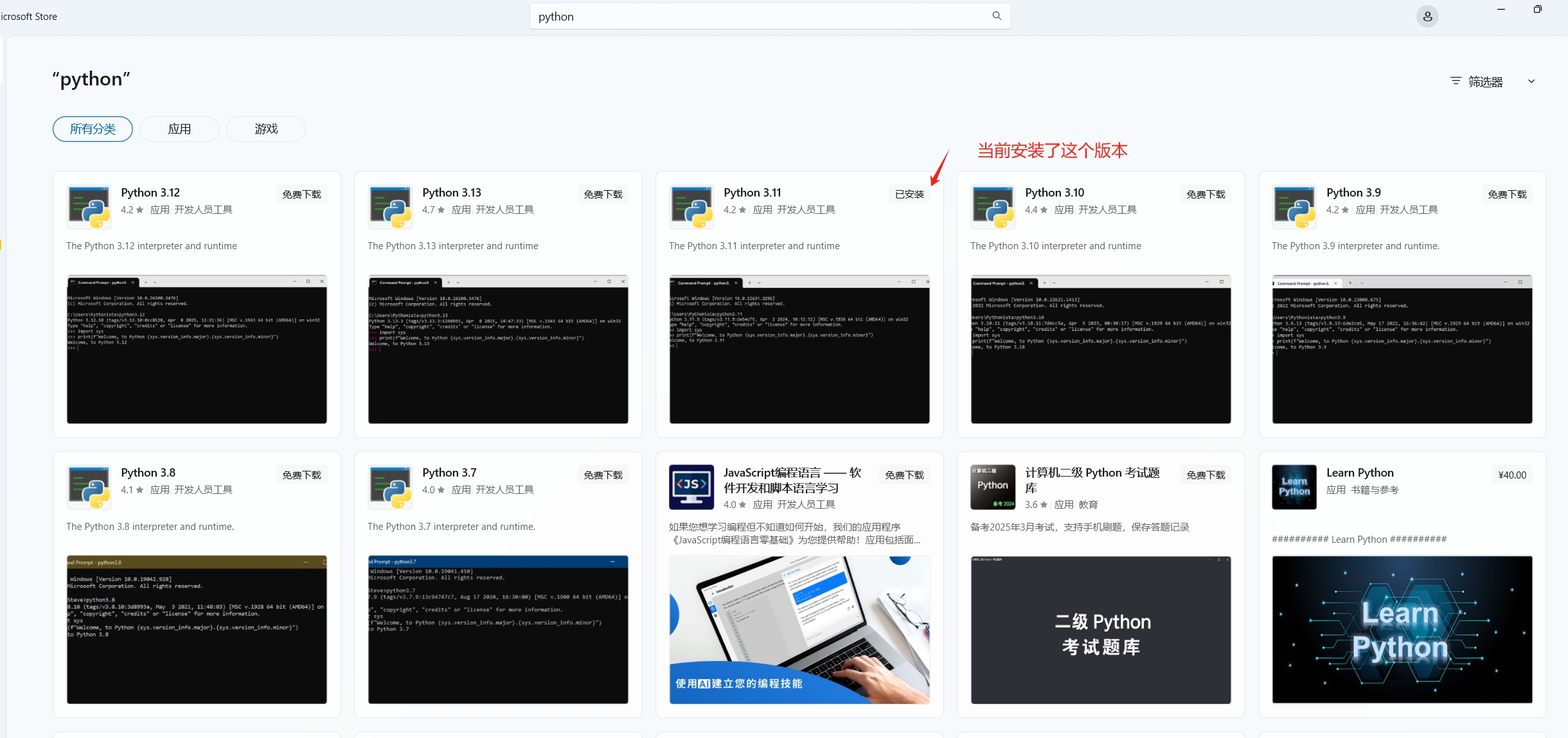
Task: Open the Python 3.10 app icon
Action: click(993, 207)
